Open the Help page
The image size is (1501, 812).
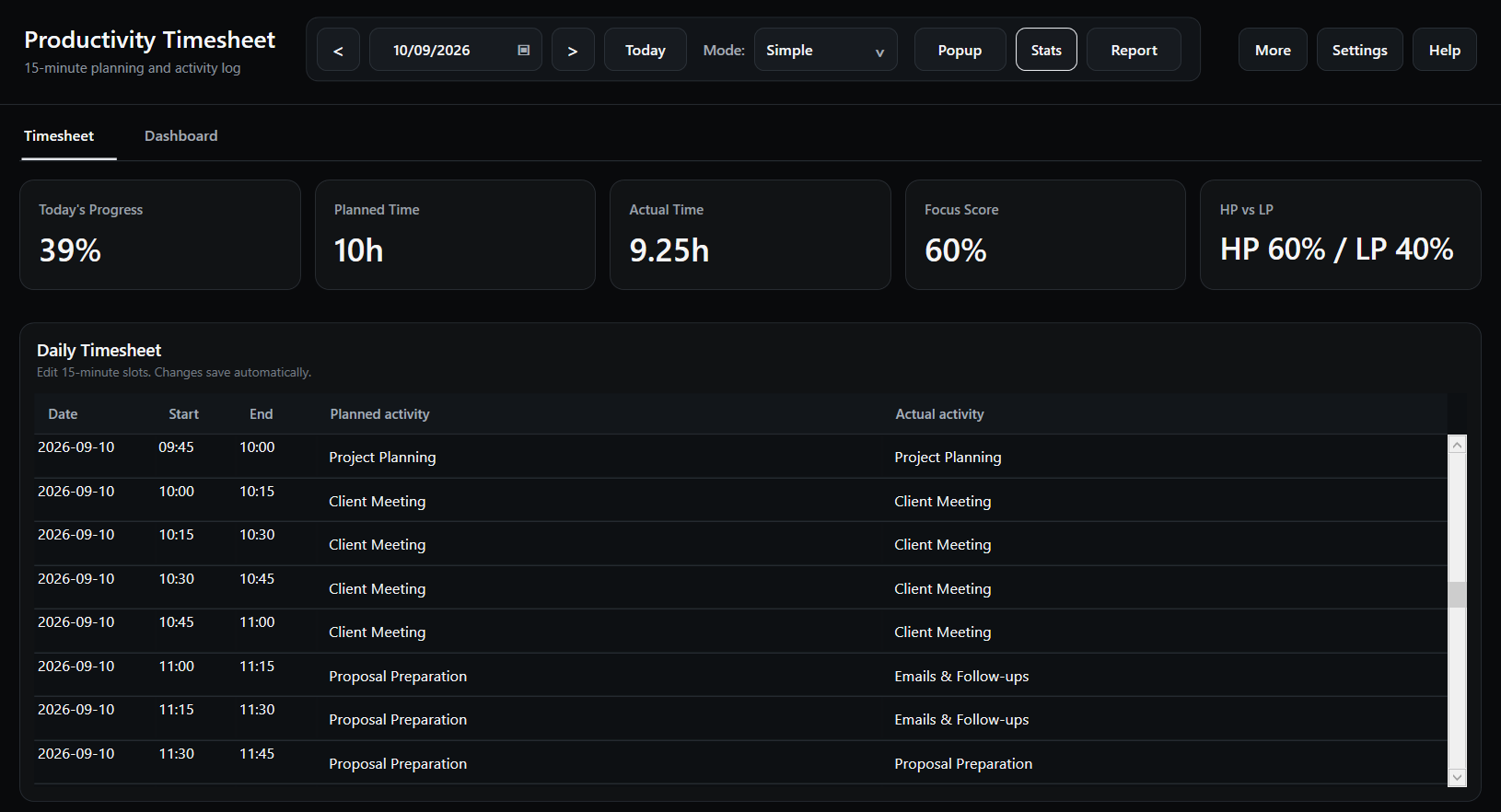point(1444,50)
